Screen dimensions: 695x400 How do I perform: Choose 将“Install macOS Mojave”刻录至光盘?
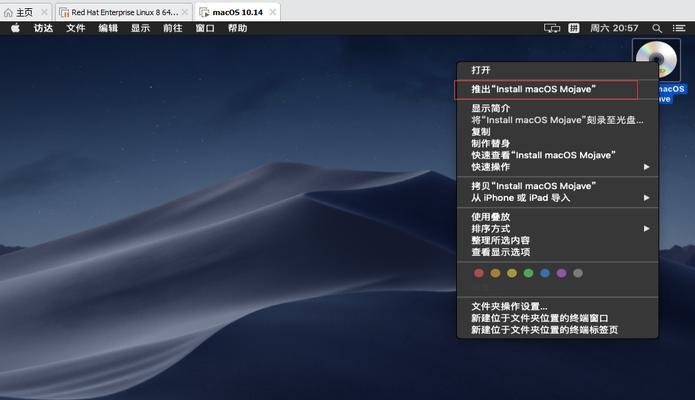point(558,120)
